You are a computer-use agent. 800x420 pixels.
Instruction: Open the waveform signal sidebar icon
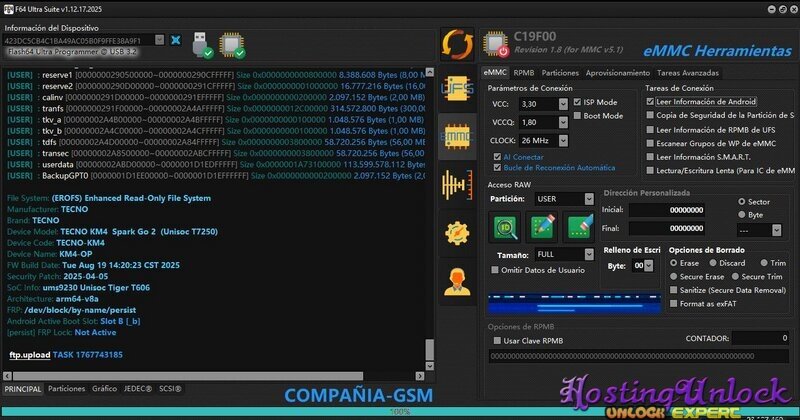point(457,184)
